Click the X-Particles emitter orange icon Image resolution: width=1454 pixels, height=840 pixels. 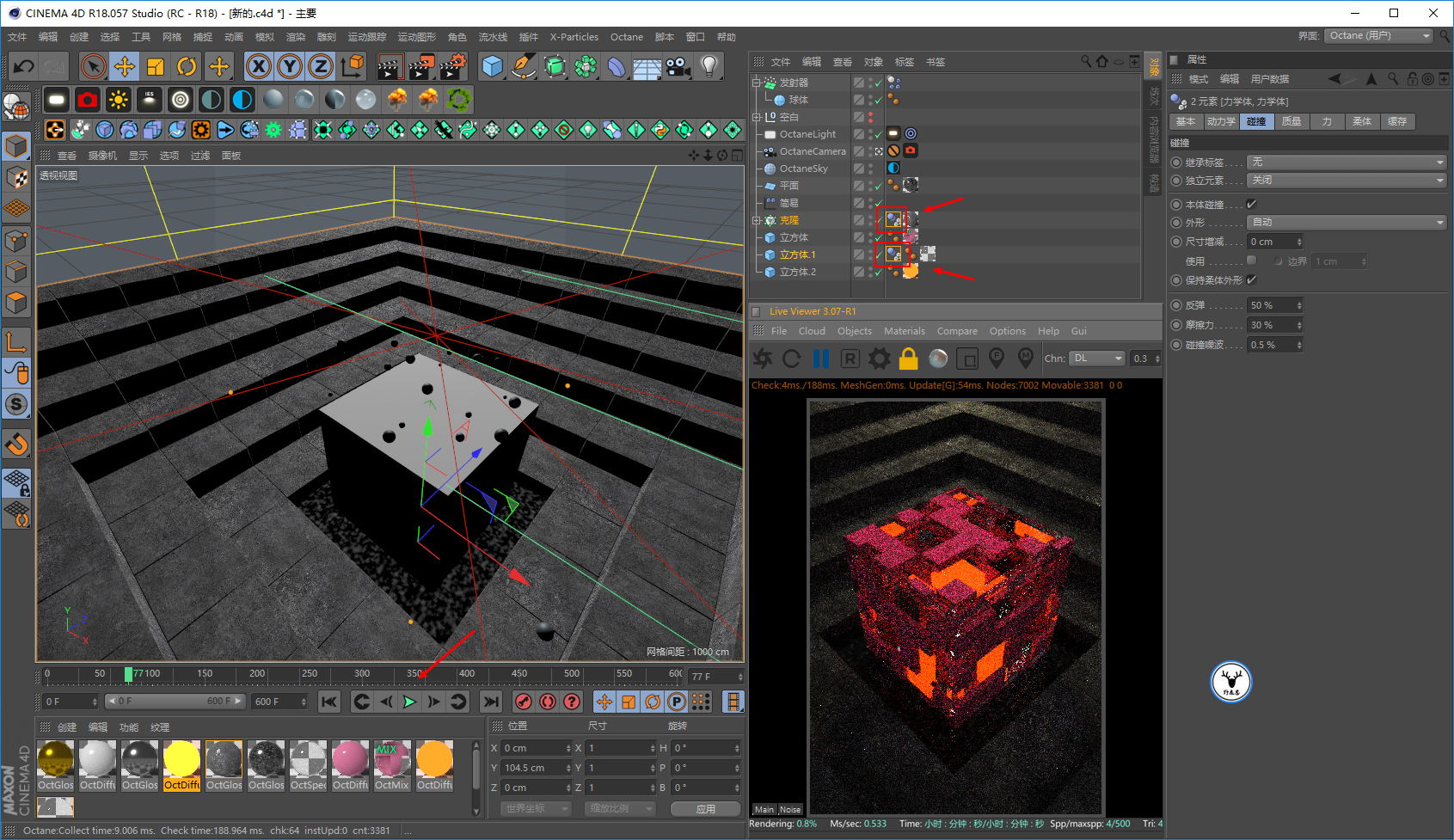(55, 130)
